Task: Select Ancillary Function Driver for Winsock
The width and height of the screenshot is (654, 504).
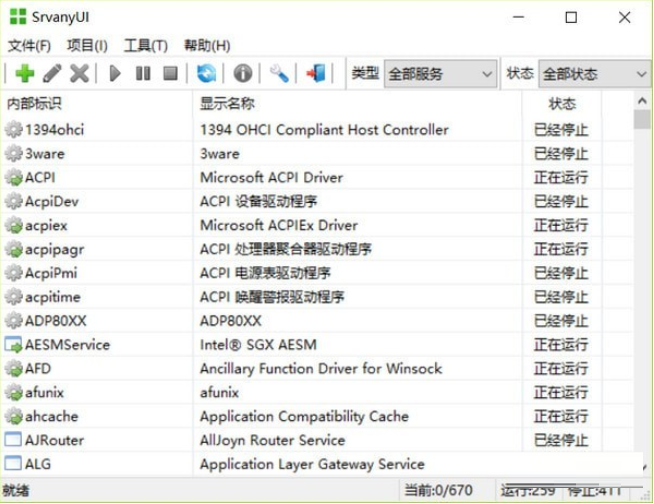Action: tap(321, 368)
